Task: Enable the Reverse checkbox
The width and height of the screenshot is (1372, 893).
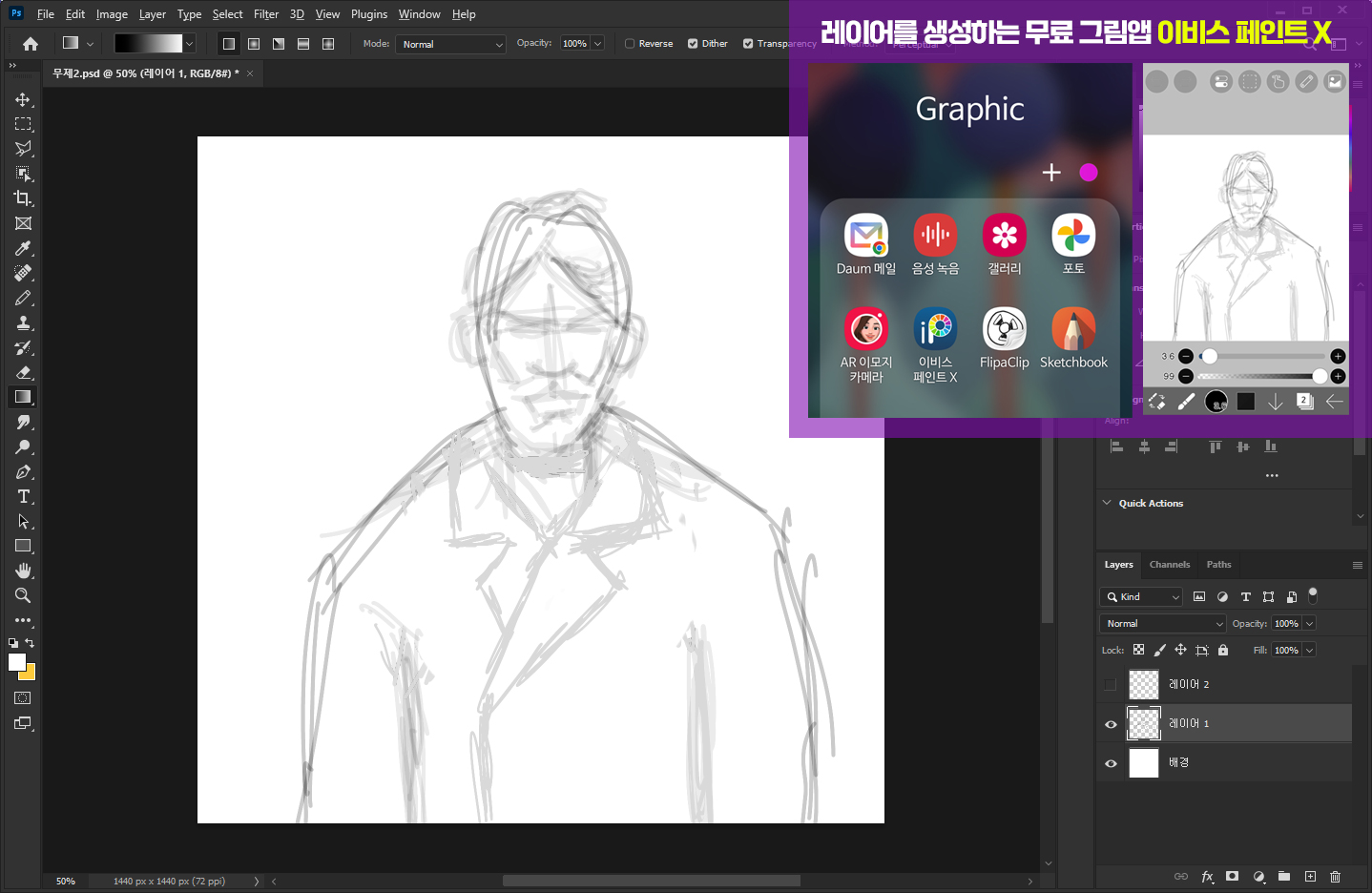Action: point(630,44)
